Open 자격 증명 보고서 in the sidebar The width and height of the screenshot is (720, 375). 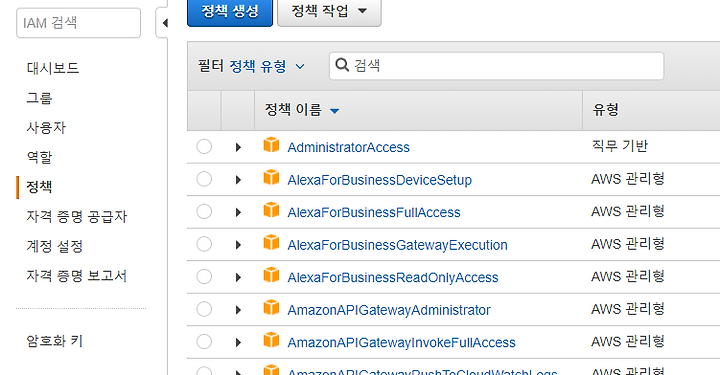(x=77, y=276)
